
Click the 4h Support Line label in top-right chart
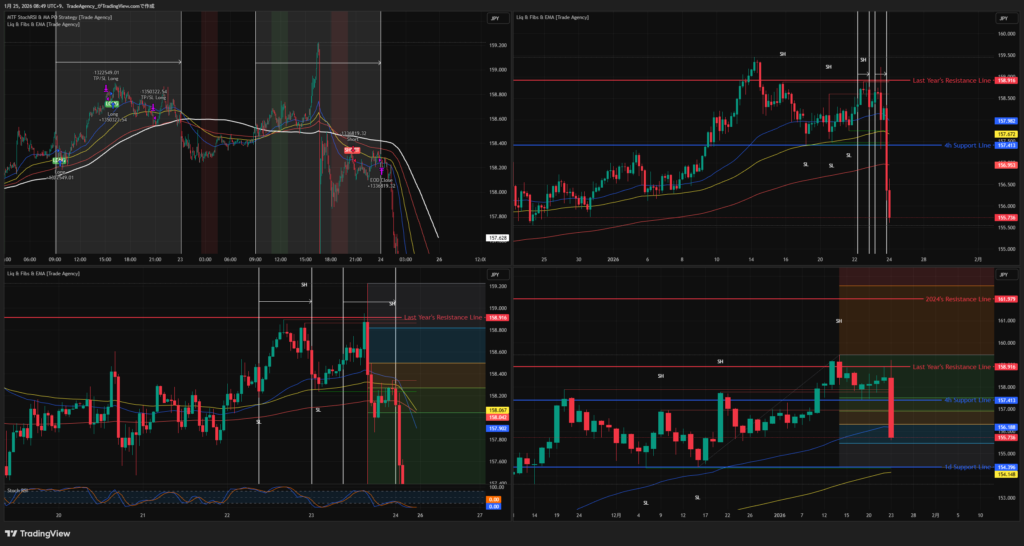[x=966, y=145]
